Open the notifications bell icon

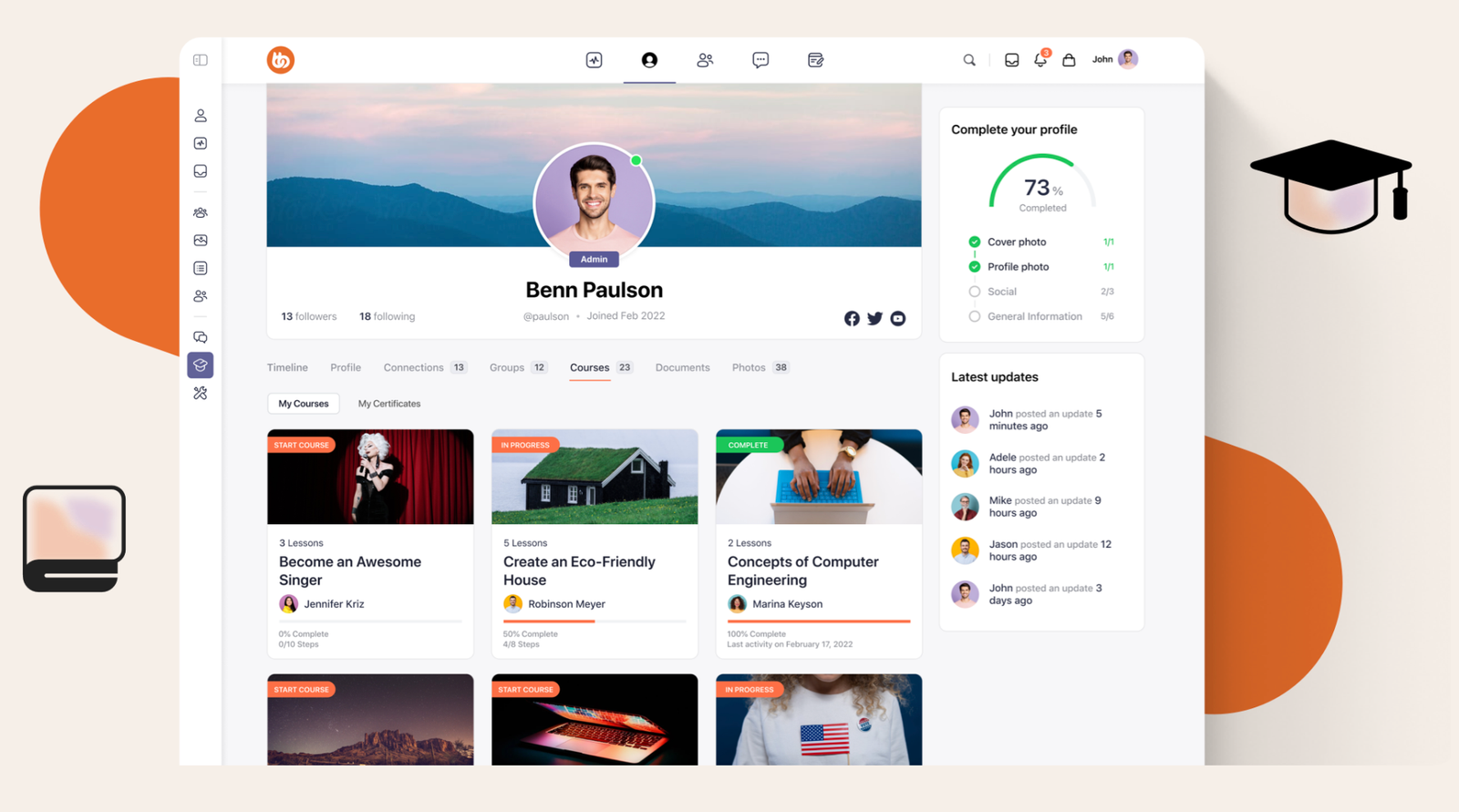click(x=1040, y=59)
